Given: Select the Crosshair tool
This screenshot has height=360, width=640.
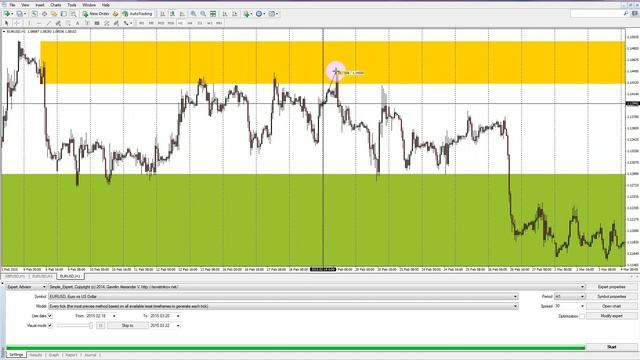Looking at the screenshot, I should pos(17,23).
